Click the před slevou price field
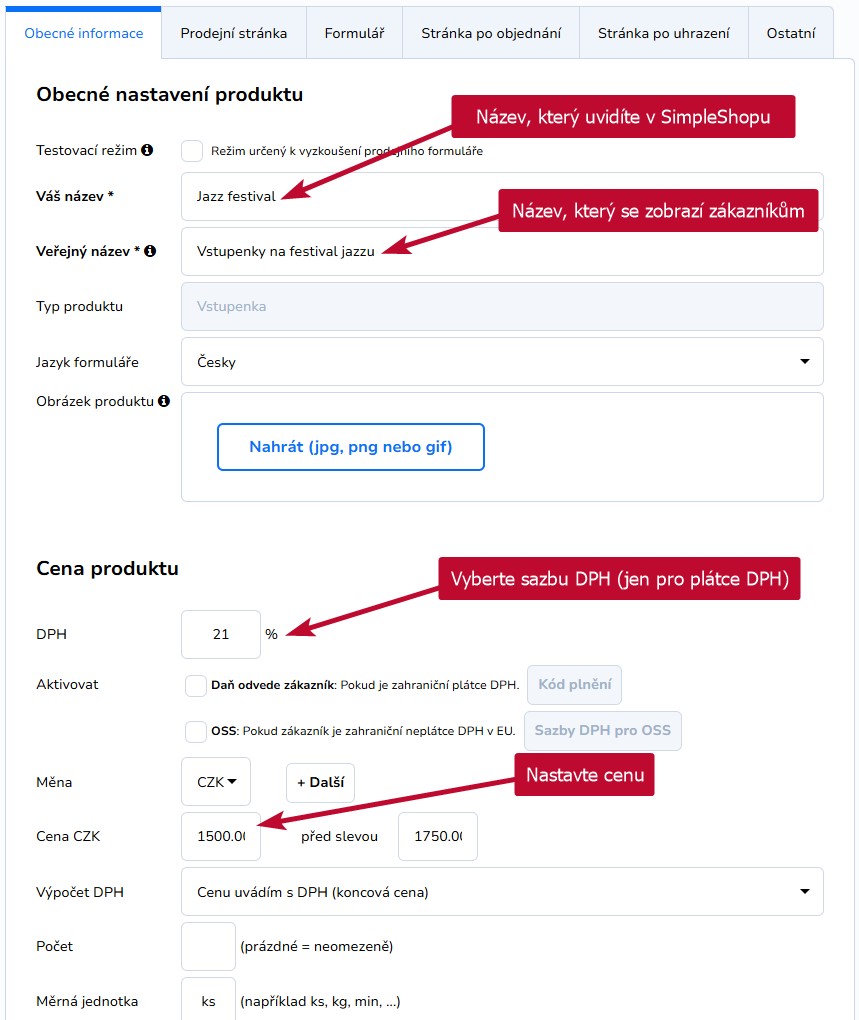The width and height of the screenshot is (859, 1020). click(x=438, y=837)
